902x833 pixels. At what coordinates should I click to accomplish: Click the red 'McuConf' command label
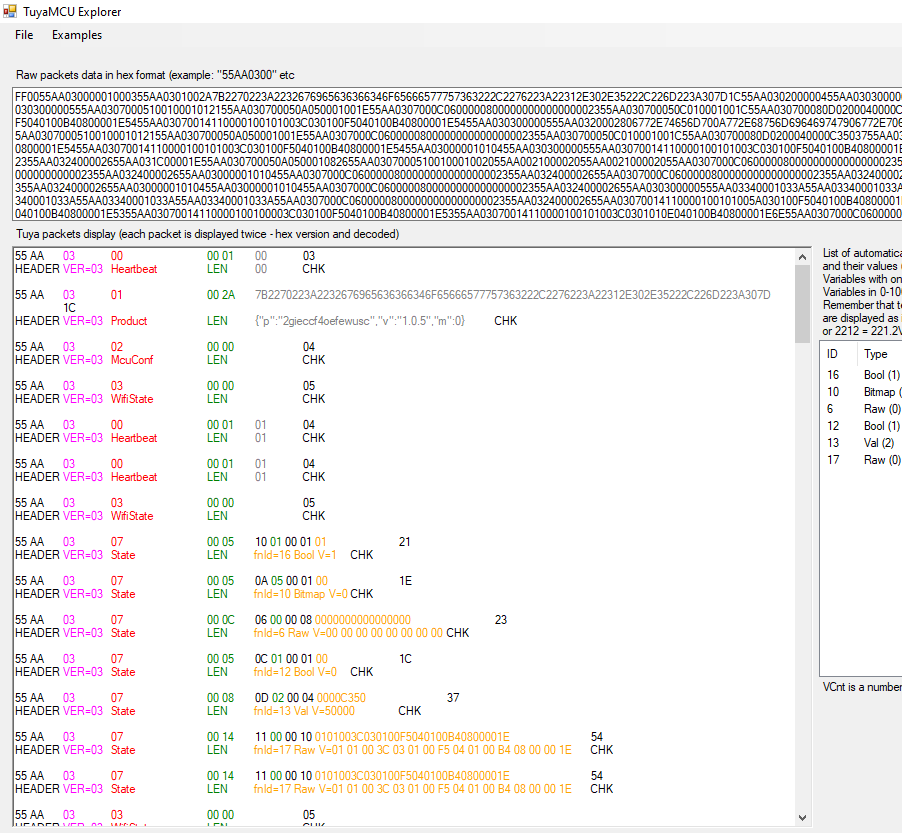click(132, 360)
